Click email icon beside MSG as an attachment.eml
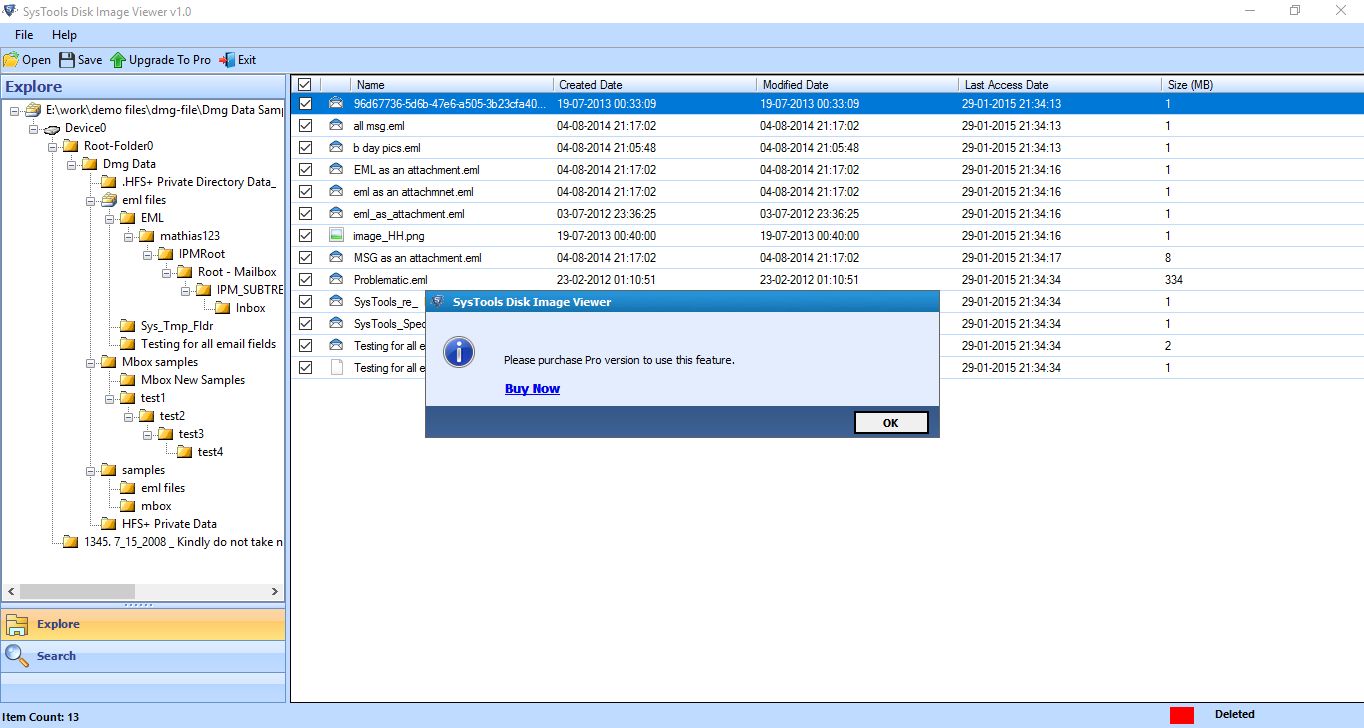This screenshot has height=728, width=1364. (x=336, y=257)
